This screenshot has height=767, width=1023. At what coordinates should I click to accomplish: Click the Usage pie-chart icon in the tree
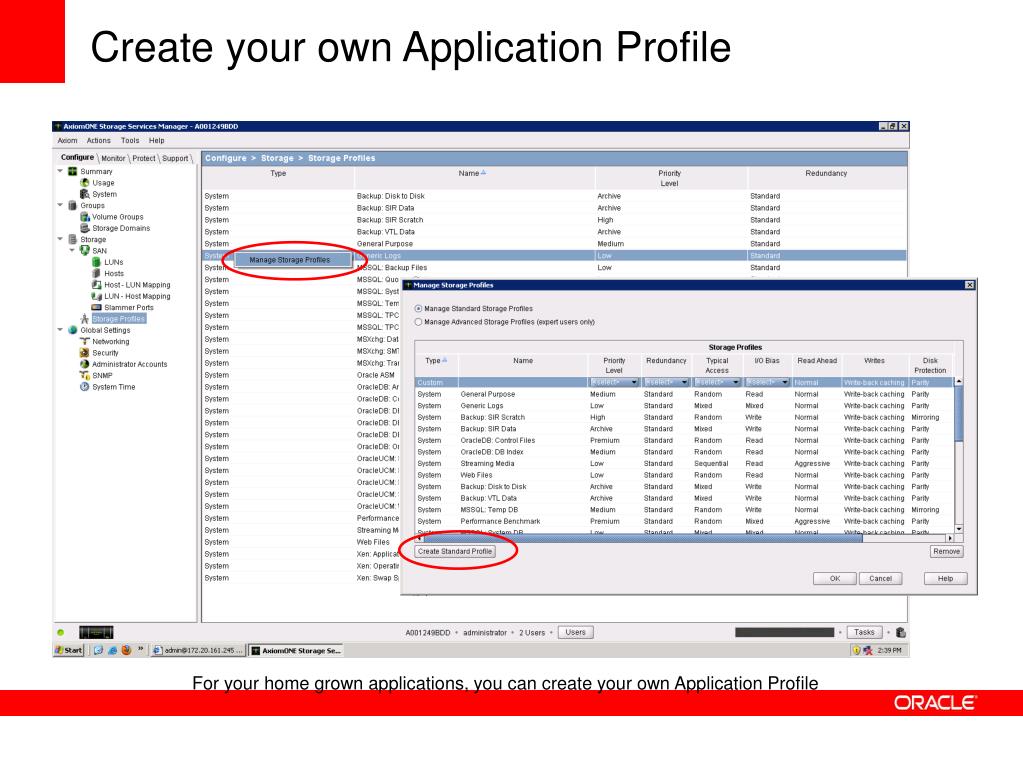[84, 183]
